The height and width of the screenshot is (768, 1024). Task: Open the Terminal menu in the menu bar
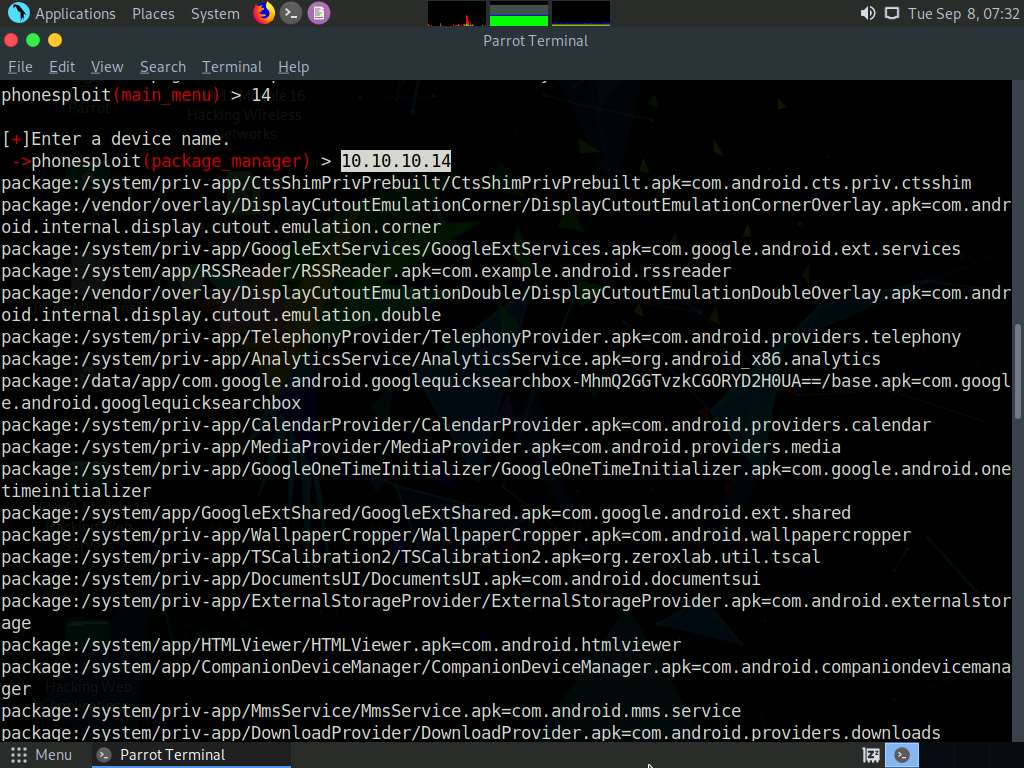[232, 67]
